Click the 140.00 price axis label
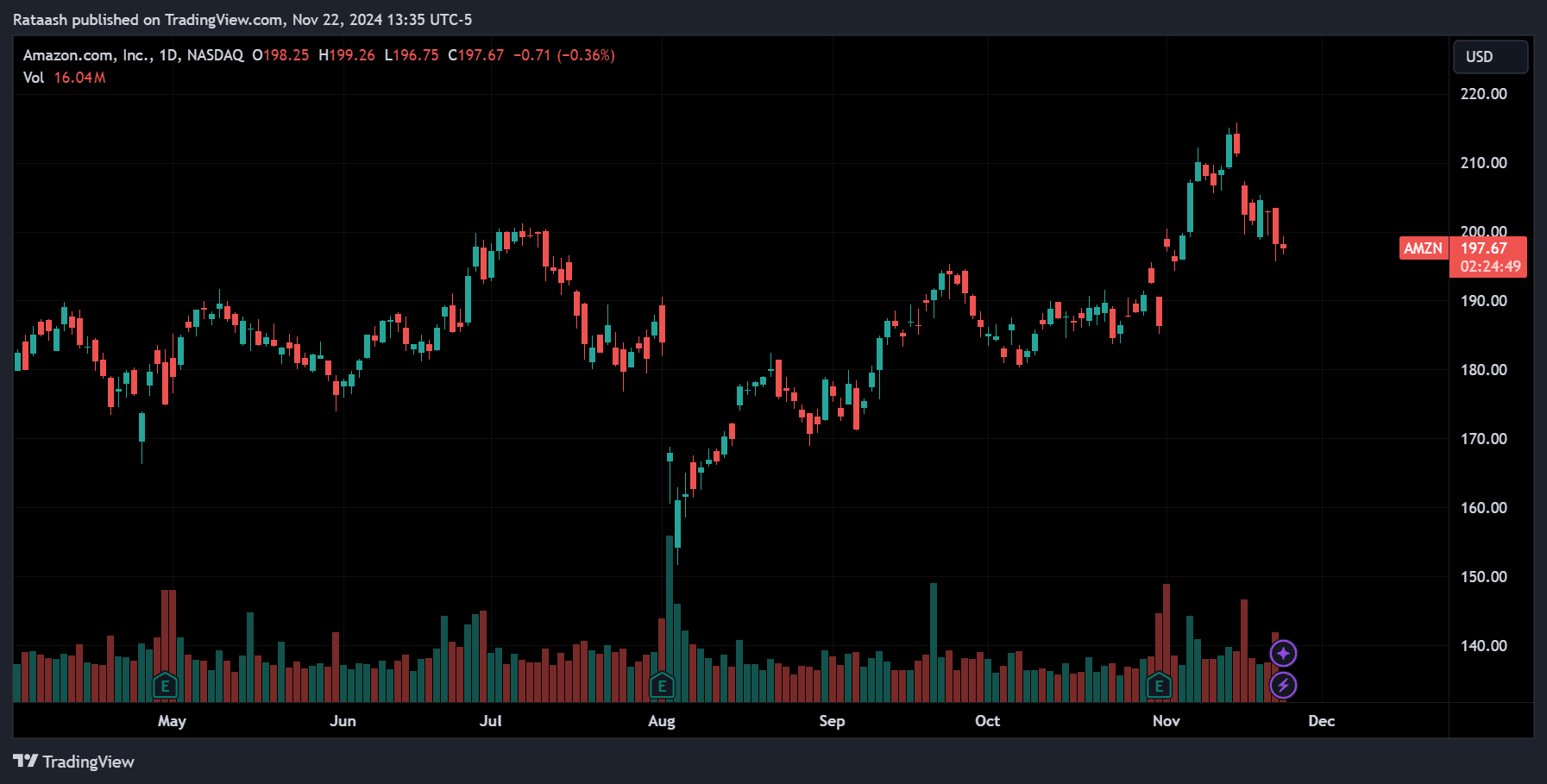 (1484, 646)
